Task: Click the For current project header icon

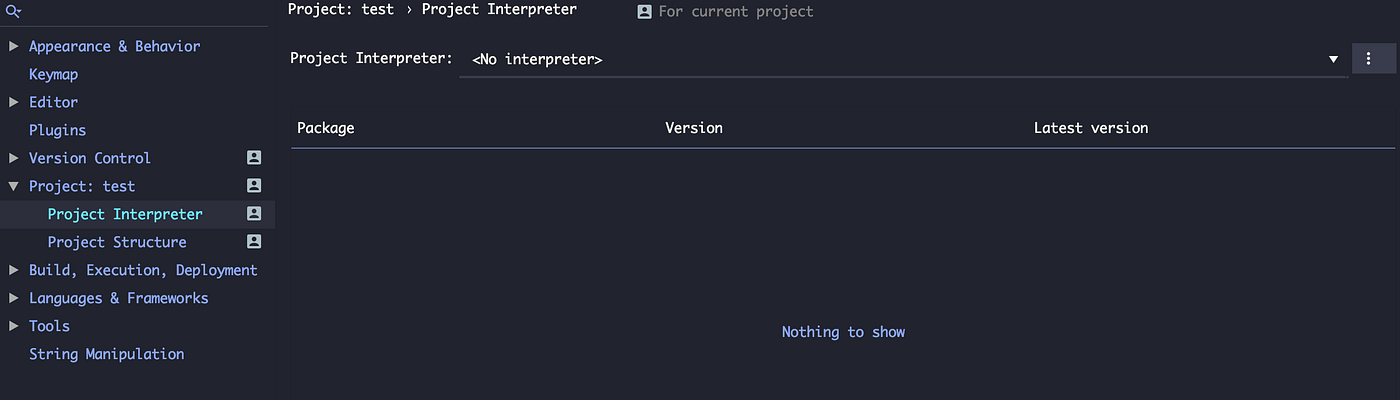Action: [644, 12]
